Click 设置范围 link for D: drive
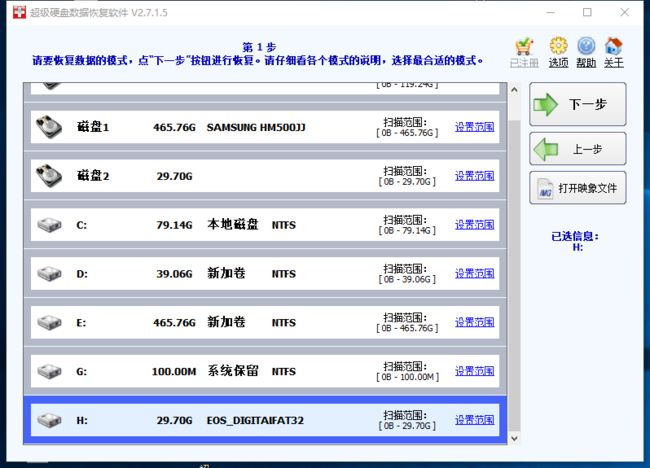The image size is (650, 468). pyautogui.click(x=475, y=274)
